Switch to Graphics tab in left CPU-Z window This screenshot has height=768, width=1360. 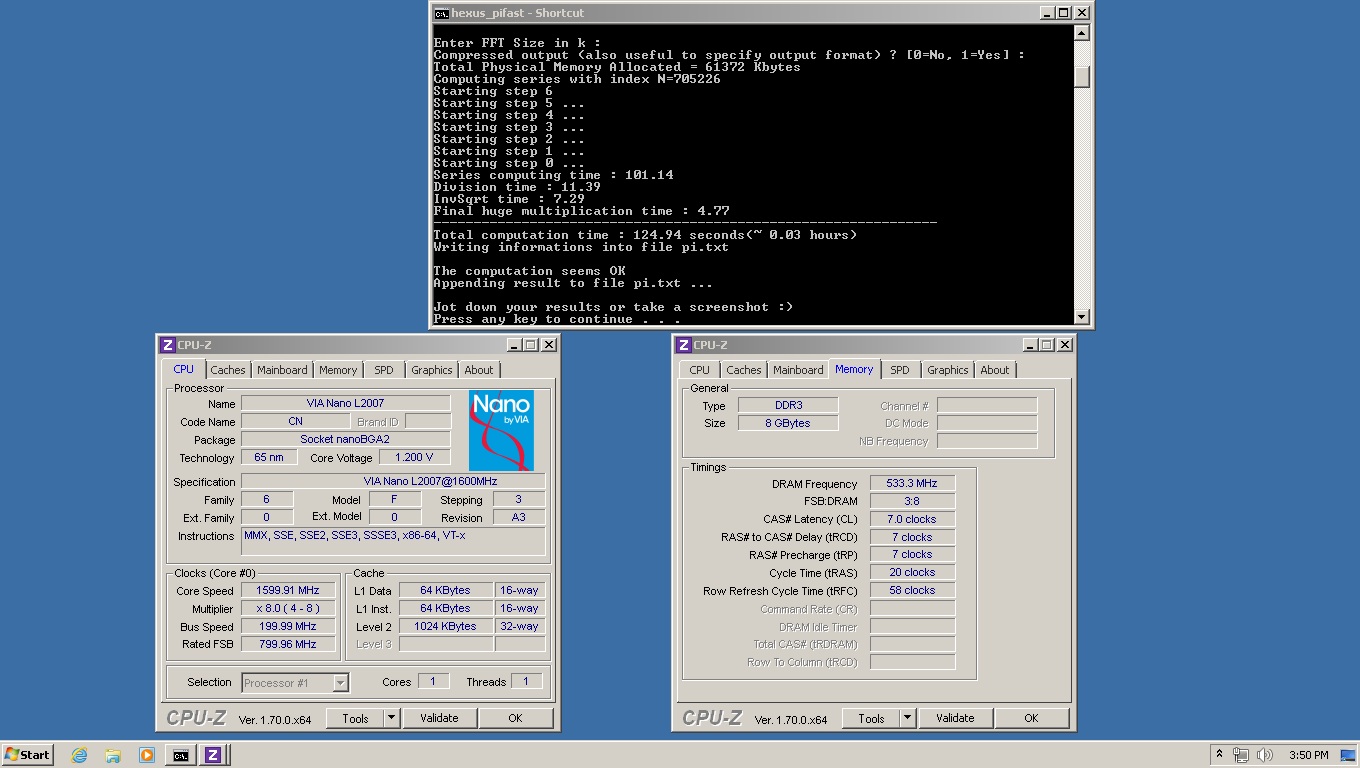[x=432, y=370]
